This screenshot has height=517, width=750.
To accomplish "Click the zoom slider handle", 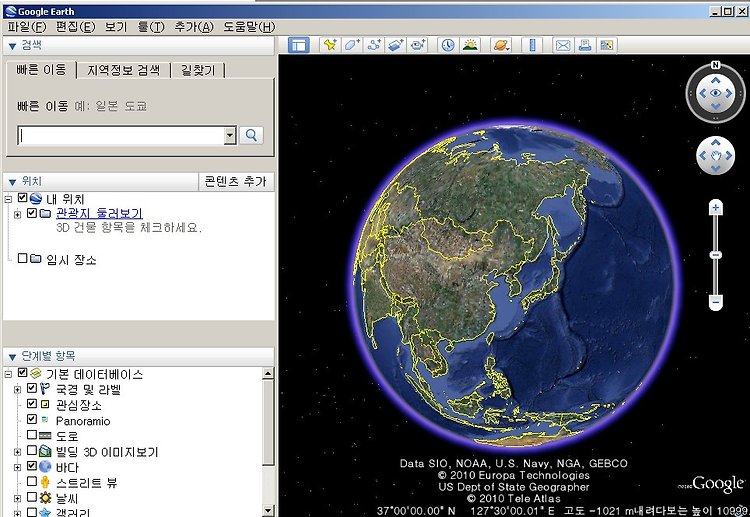I will [716, 255].
